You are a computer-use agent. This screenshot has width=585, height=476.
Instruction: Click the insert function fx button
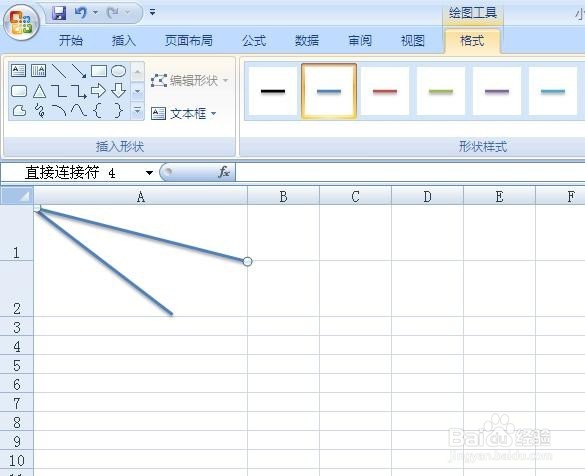(x=223, y=172)
